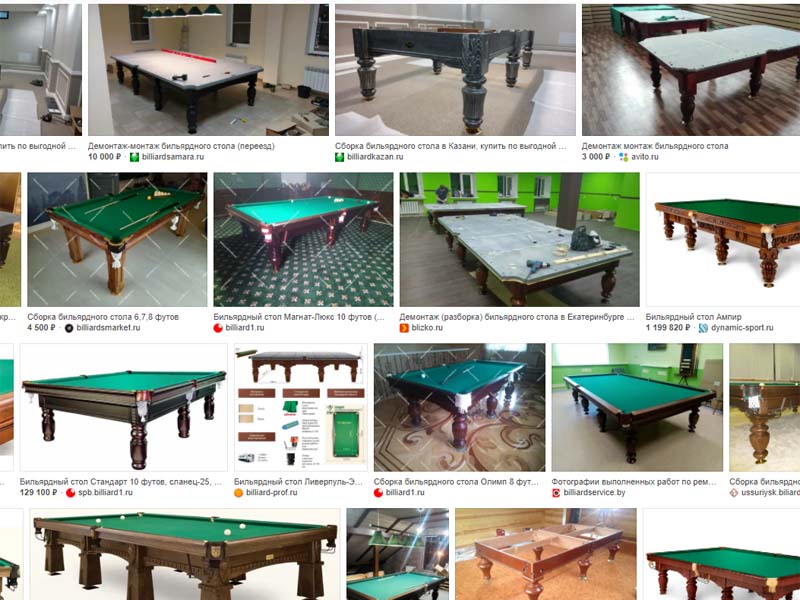Open the avito.ru source link

645,157
